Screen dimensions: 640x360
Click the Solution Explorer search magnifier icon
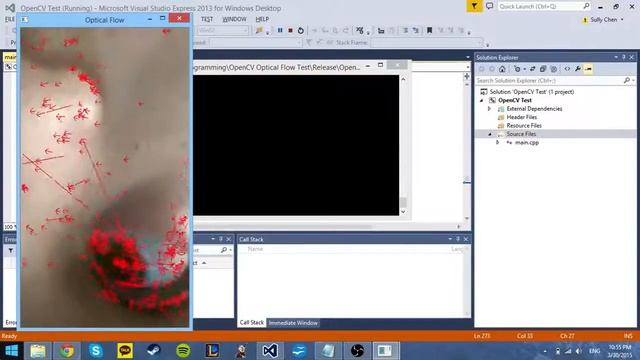point(627,80)
